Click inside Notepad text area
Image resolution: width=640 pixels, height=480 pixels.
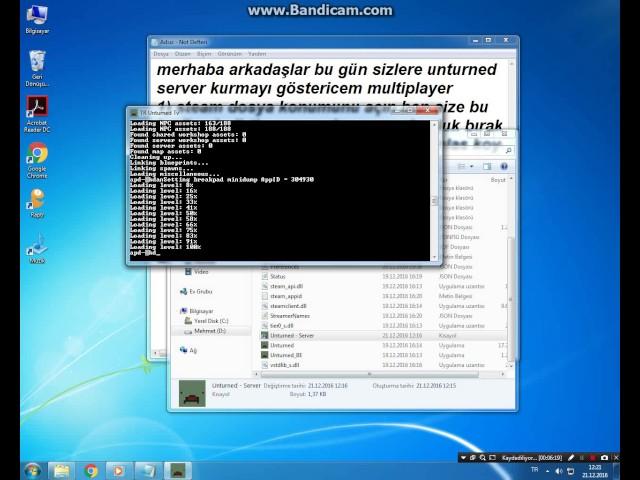pos(331,84)
